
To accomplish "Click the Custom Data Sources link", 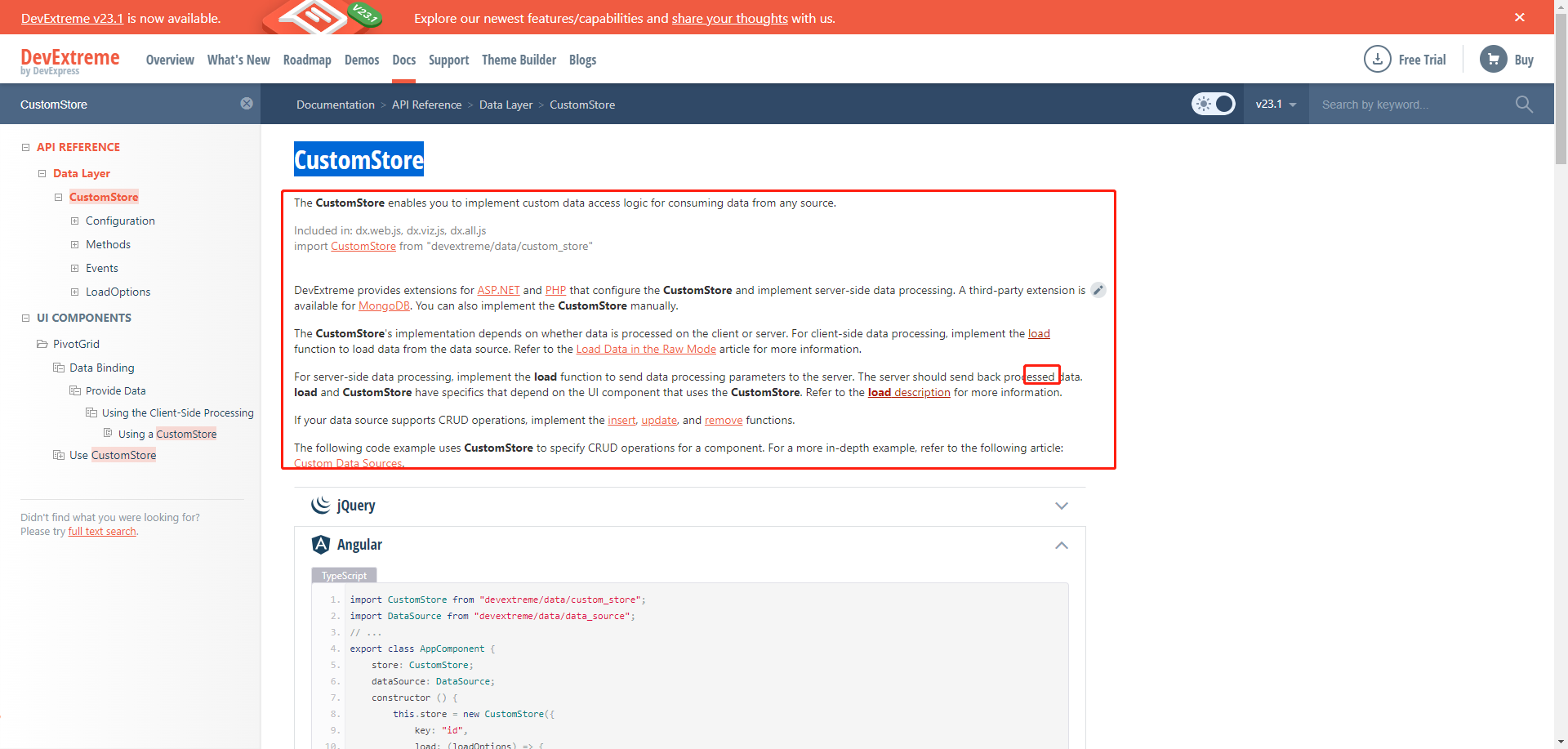I will [x=348, y=463].
